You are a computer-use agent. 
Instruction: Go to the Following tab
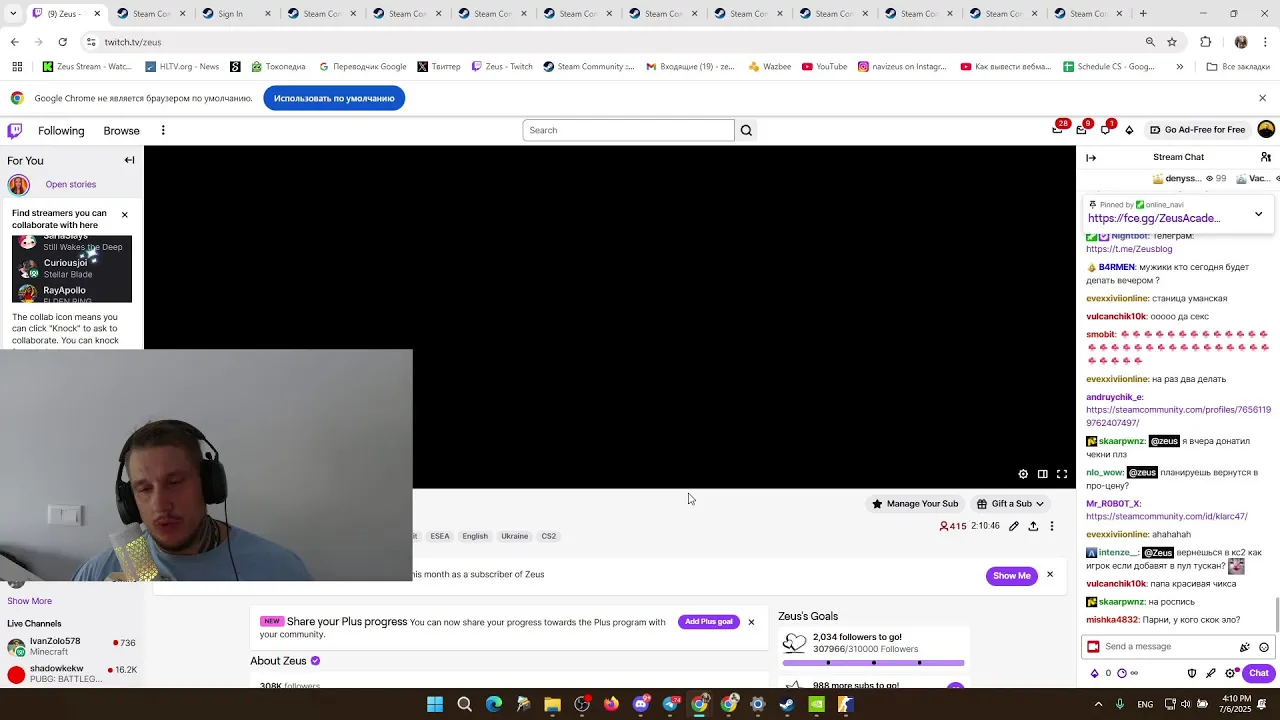click(x=61, y=131)
